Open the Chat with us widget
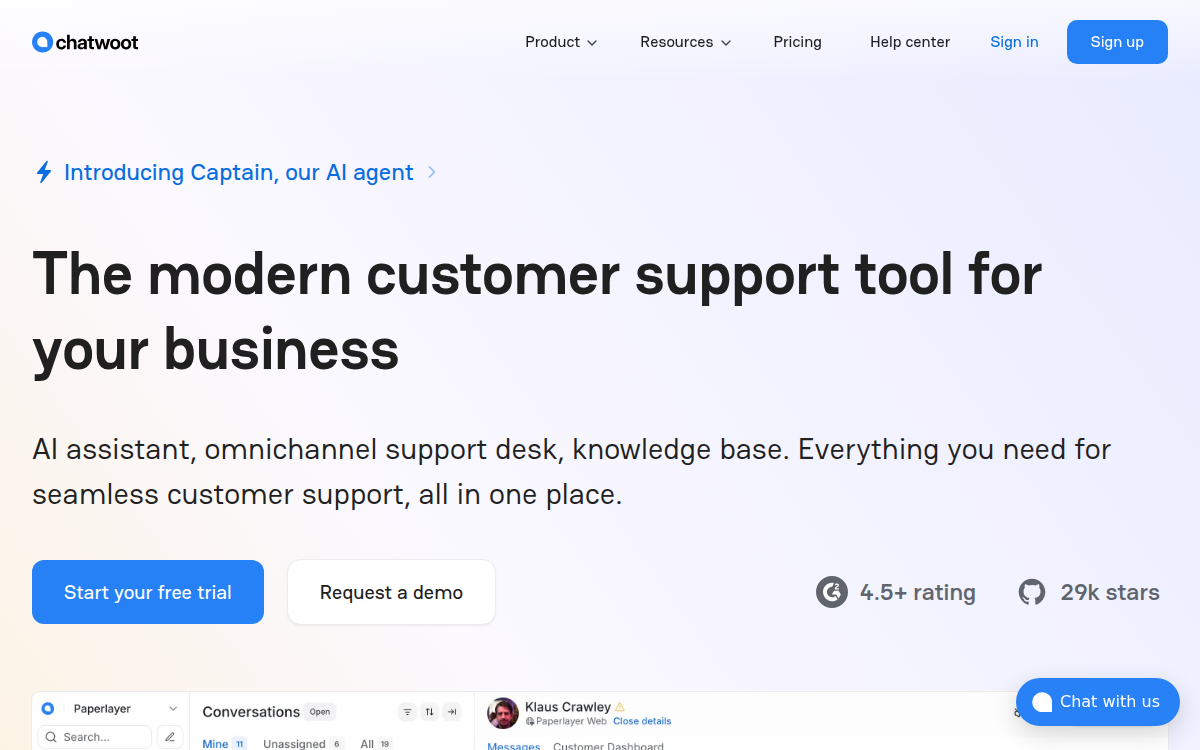Viewport: 1200px width, 750px height. point(1098,702)
